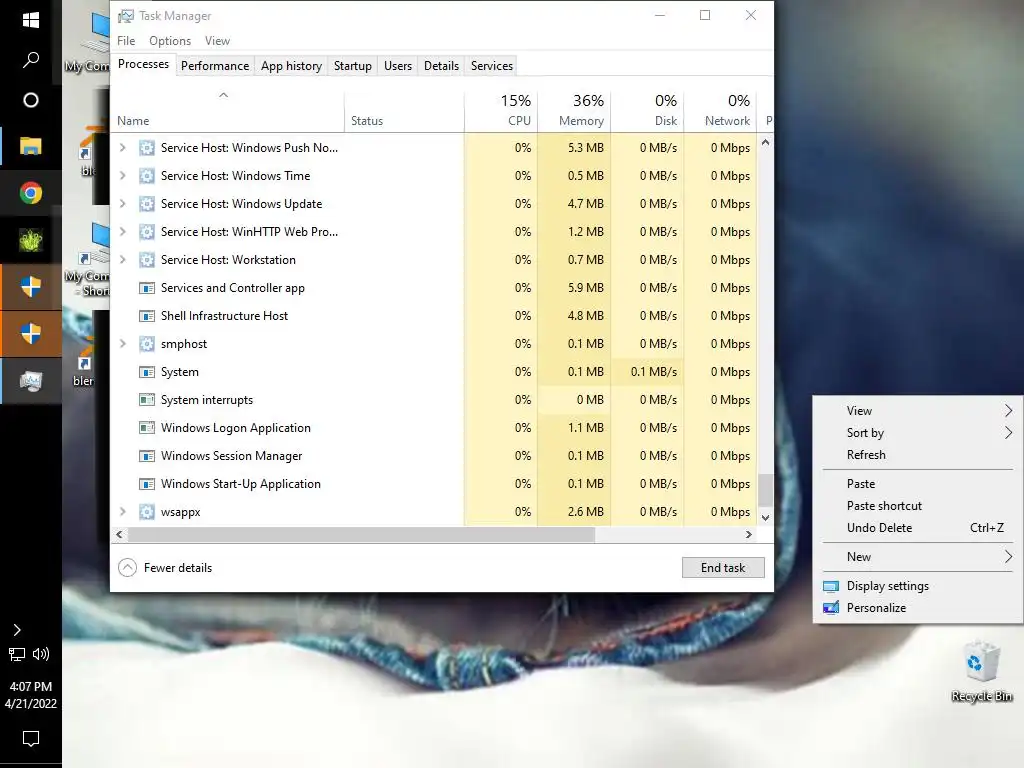Select the Windows Start-Up Application row text

(x=240, y=484)
